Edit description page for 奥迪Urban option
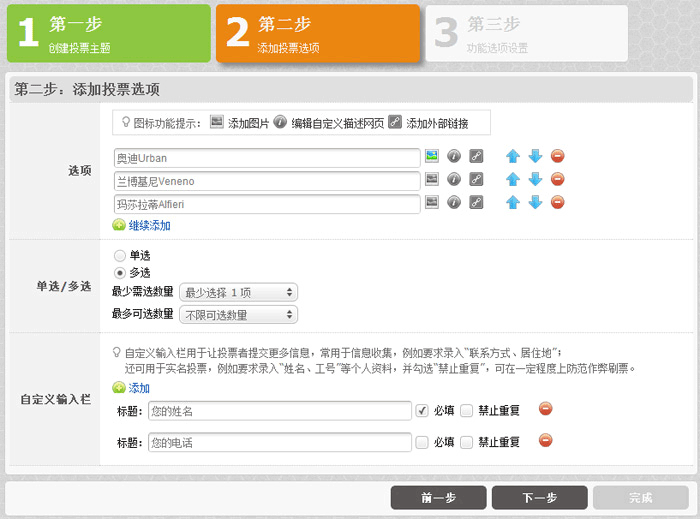Screen dimensions: 700x519 pos(454,156)
